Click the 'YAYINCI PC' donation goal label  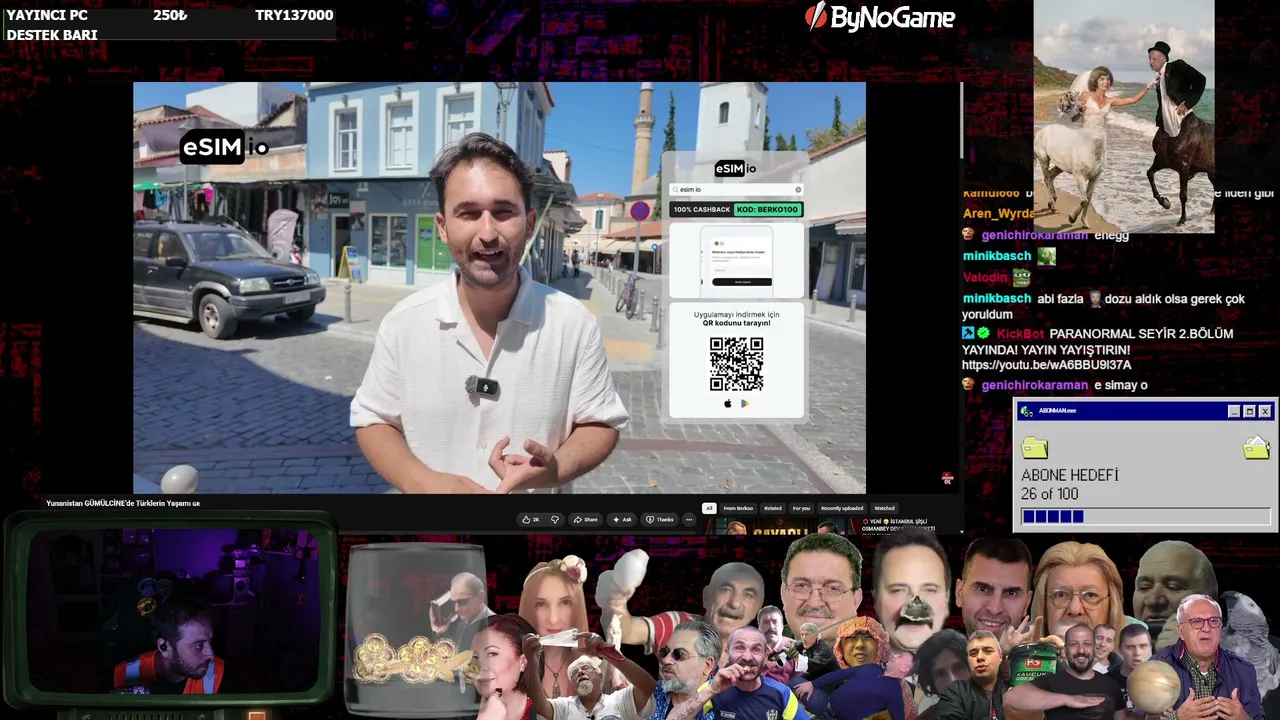coord(47,15)
